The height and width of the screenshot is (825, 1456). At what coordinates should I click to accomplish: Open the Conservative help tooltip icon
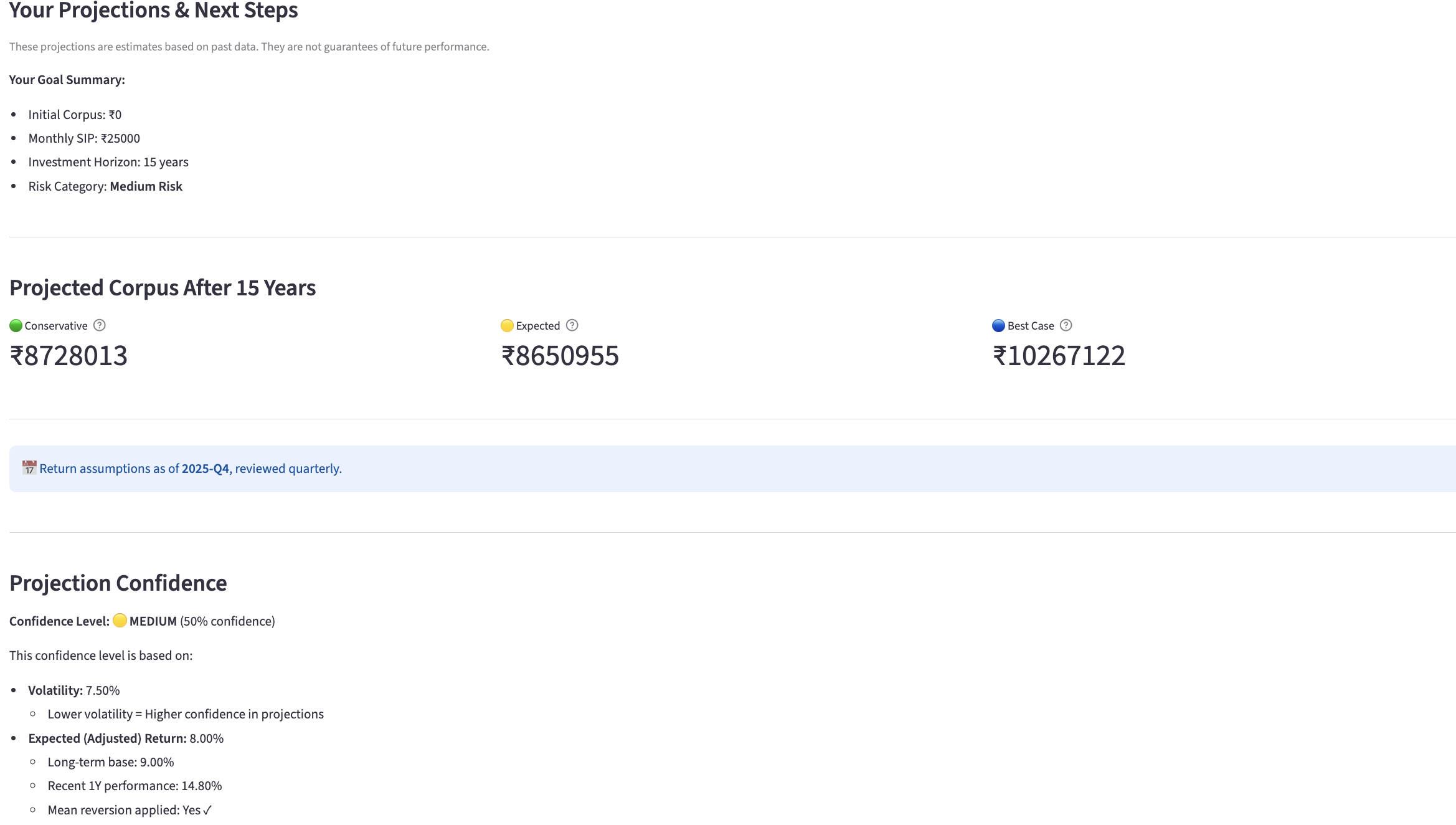[x=100, y=325]
